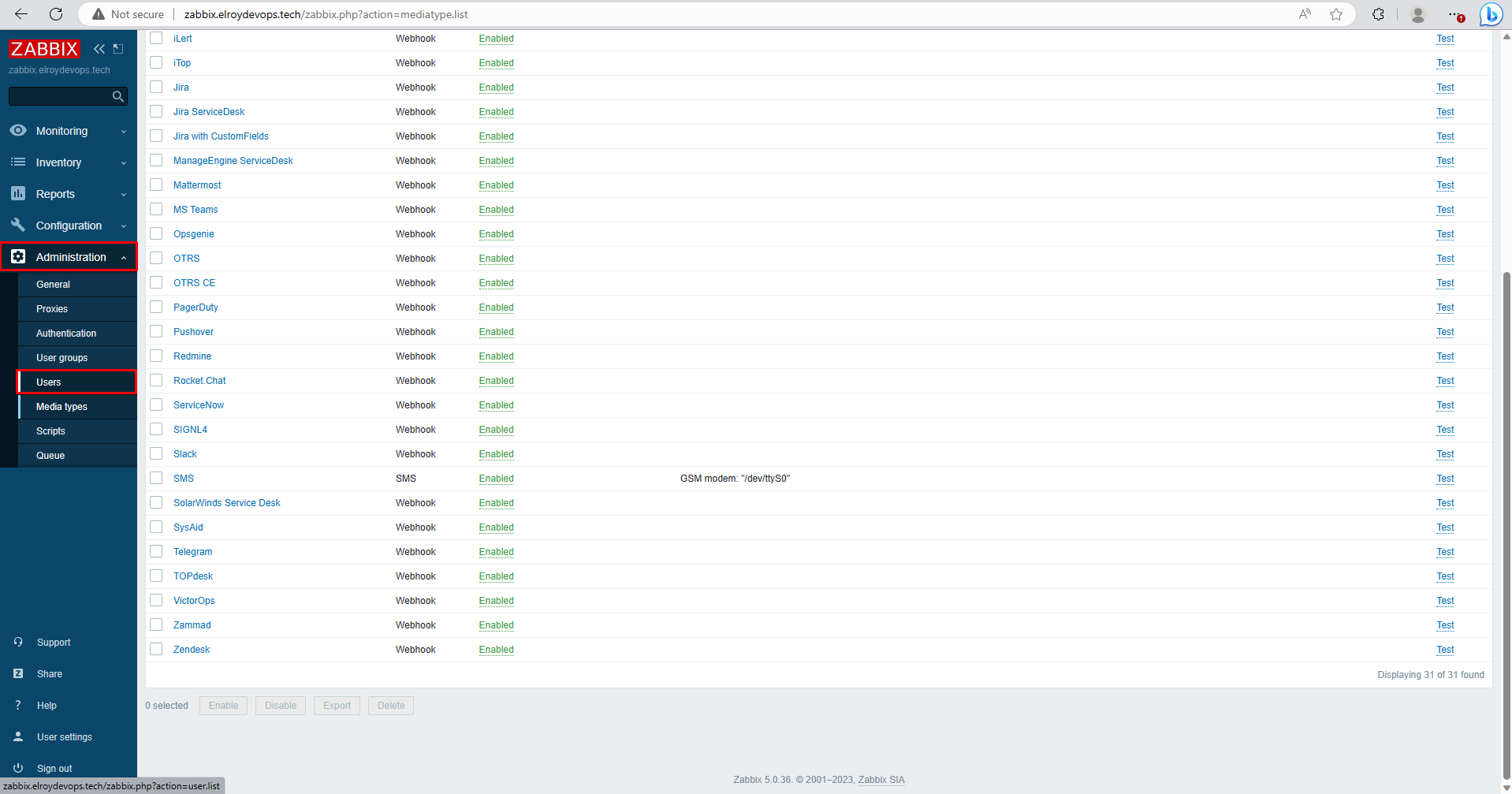Viewport: 1512px width, 794px height.
Task: Check the PagerDuty row checkbox
Action: (156, 307)
